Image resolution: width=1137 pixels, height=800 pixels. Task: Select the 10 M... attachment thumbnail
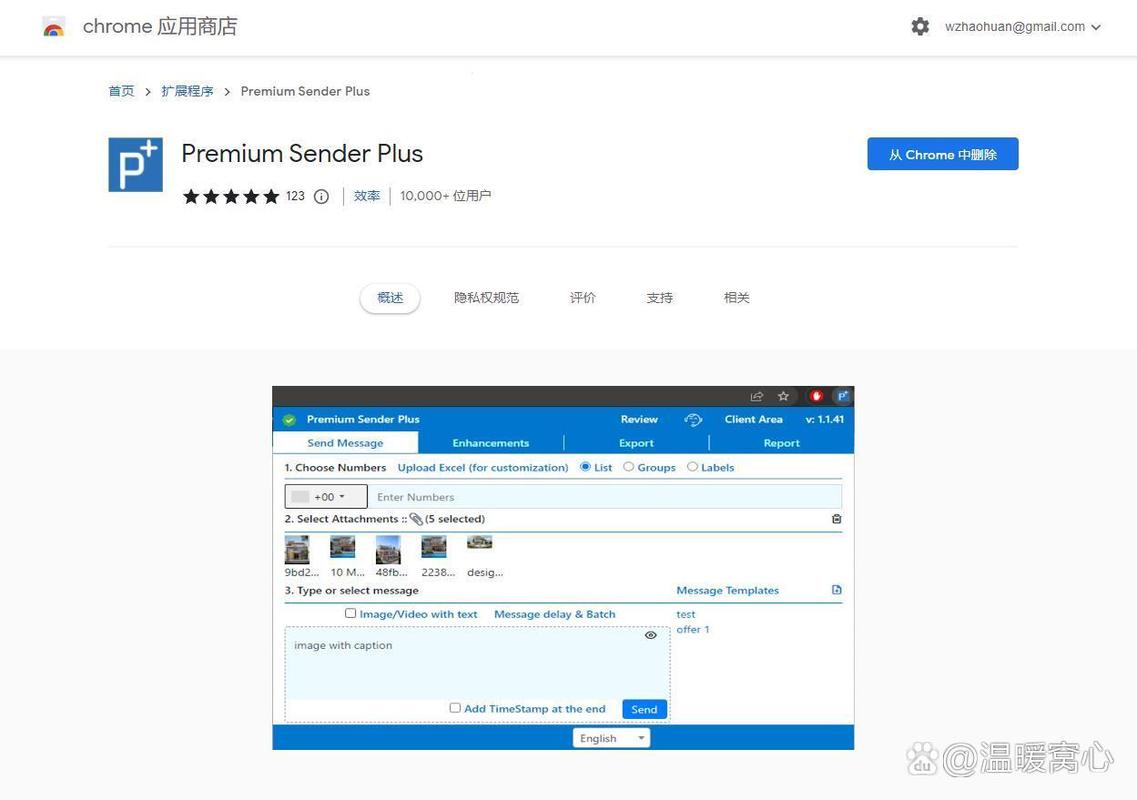(x=343, y=546)
